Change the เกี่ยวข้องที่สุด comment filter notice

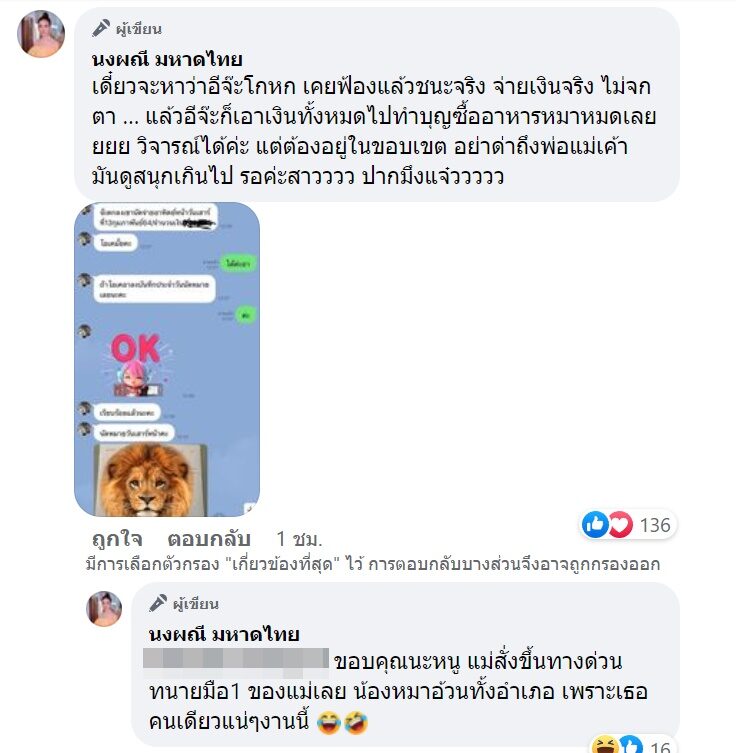click(x=282, y=564)
